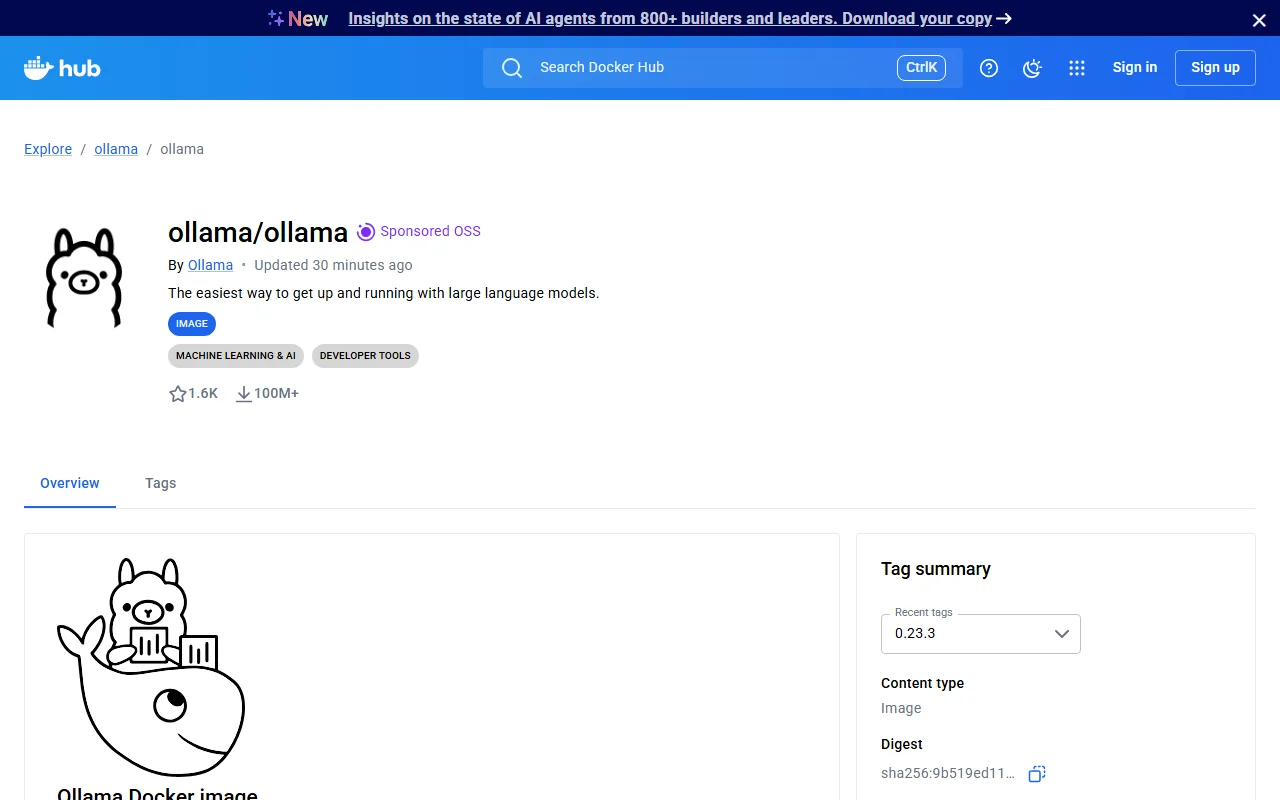The image size is (1280, 800).
Task: Click the Tag summary heading
Action: pyautogui.click(x=936, y=569)
